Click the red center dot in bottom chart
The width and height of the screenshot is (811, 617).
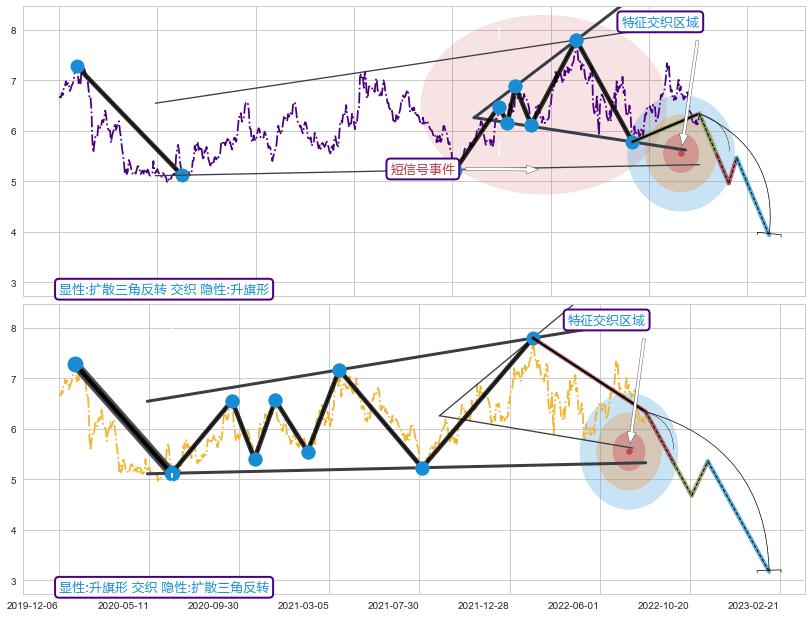point(629,451)
